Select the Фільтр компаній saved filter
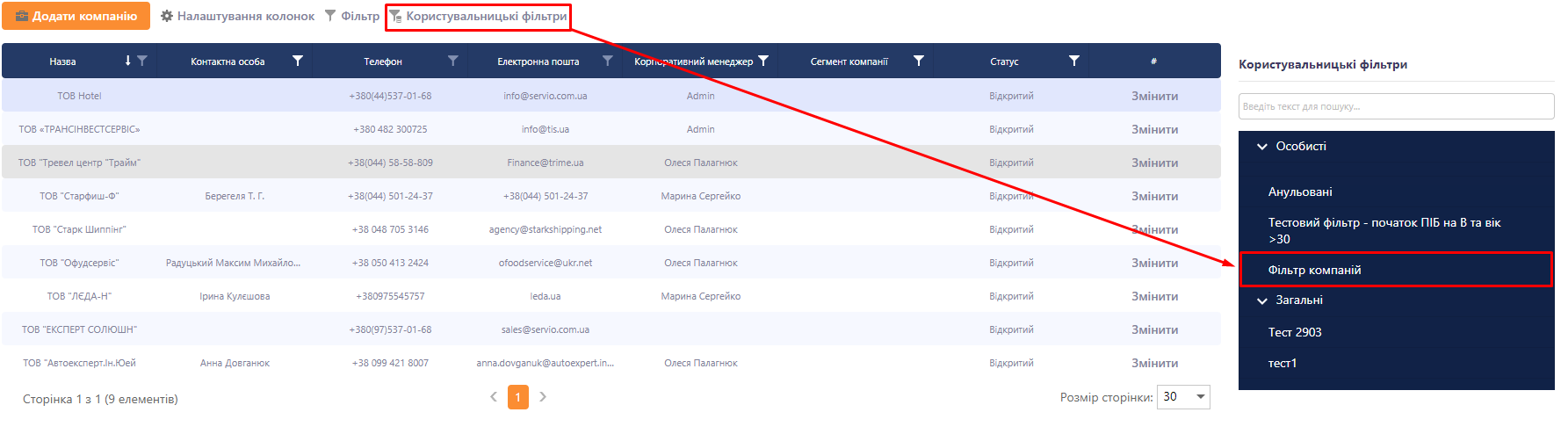The height and width of the screenshot is (434, 1568). click(1314, 270)
